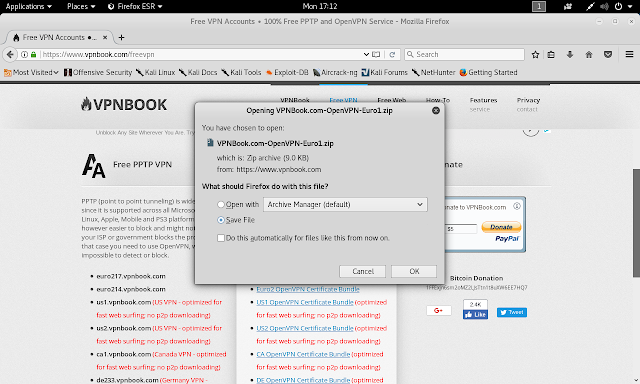The image size is (640, 384).
Task: Open the URL bar history dropdown arrow
Action: pyautogui.click(x=366, y=54)
